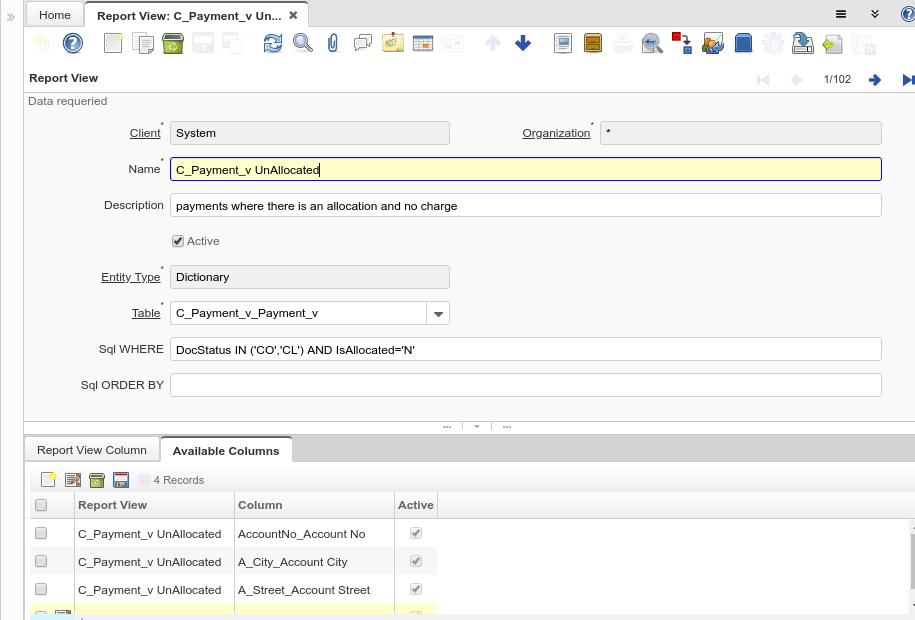This screenshot has height=620, width=915.
Task: Collapse the left navigation panel chevron
Action: pyautogui.click(x=8, y=14)
